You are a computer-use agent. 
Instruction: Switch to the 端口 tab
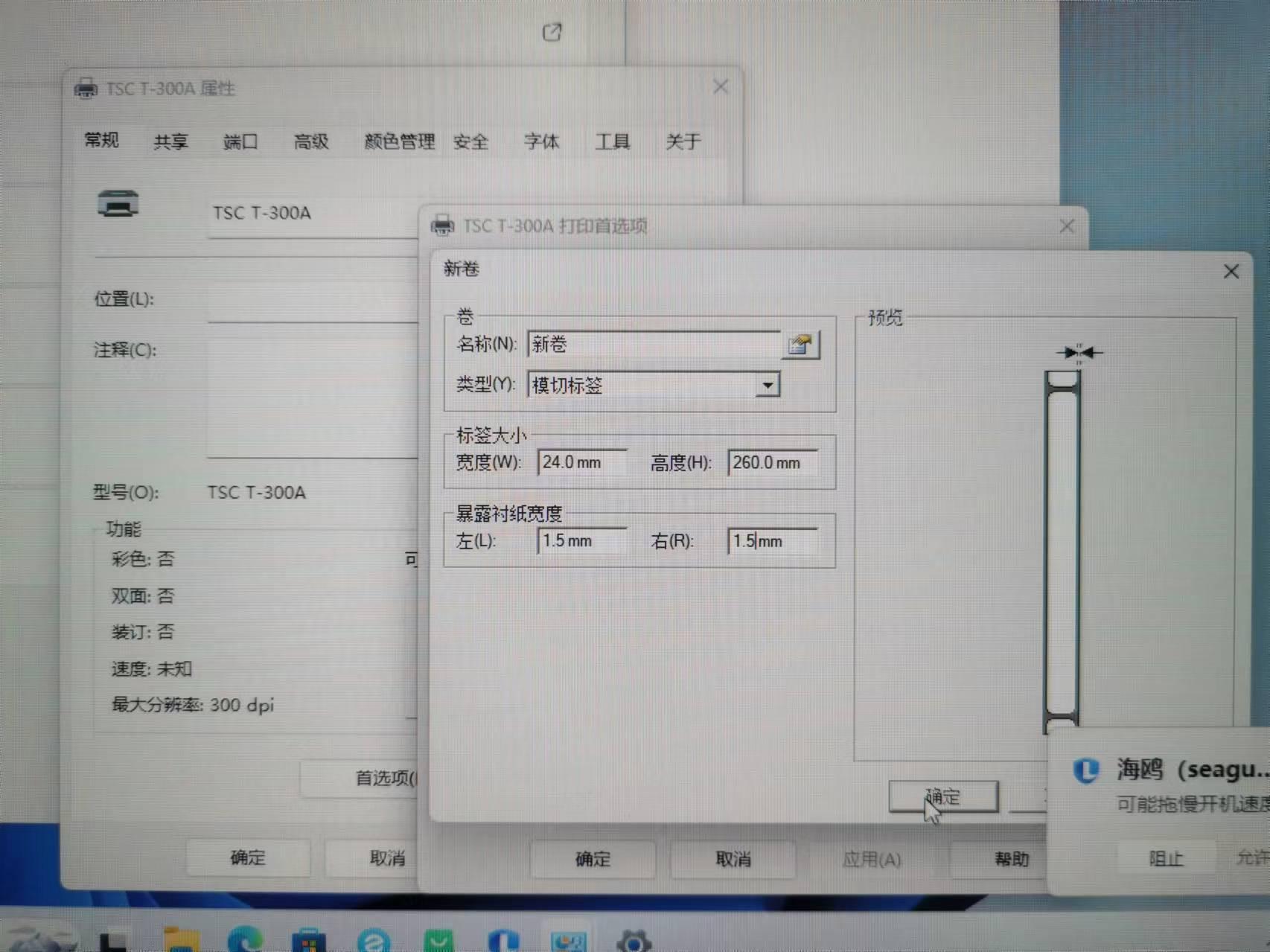(240, 141)
